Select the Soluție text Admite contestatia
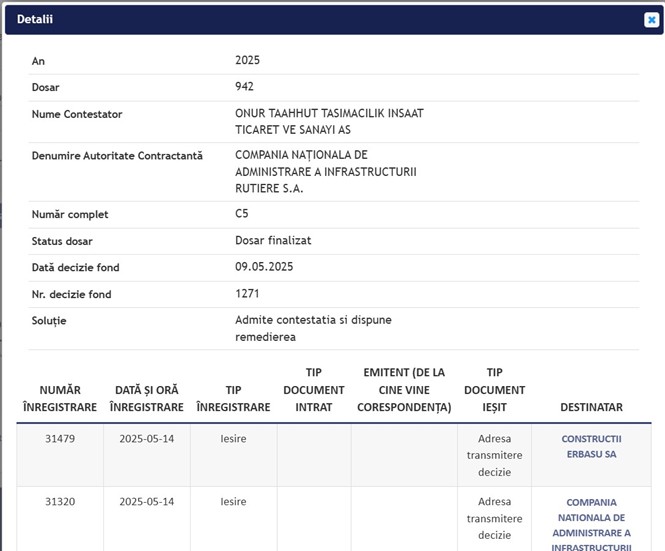The height and width of the screenshot is (551, 665). pyautogui.click(x=313, y=328)
